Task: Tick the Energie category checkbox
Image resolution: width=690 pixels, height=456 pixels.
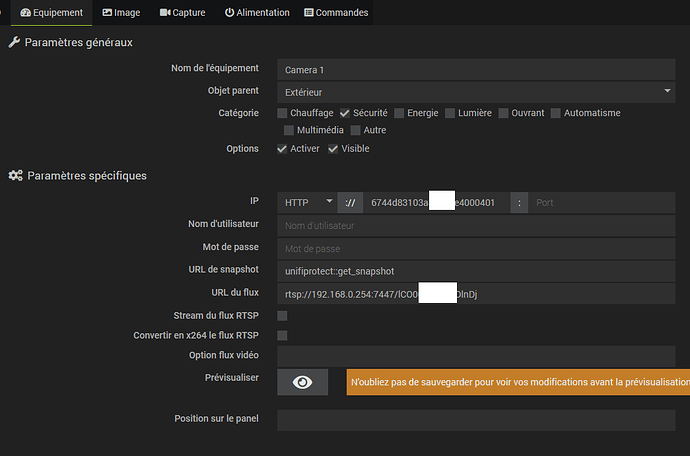Action: pyautogui.click(x=399, y=113)
